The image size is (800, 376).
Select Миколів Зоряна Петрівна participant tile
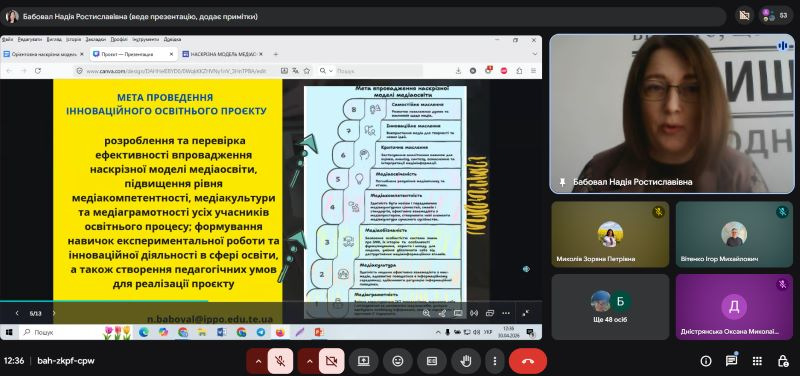point(610,234)
